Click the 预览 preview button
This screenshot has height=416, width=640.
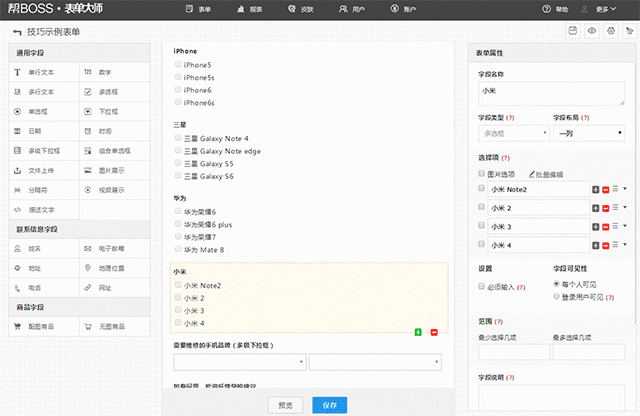pyautogui.click(x=285, y=405)
